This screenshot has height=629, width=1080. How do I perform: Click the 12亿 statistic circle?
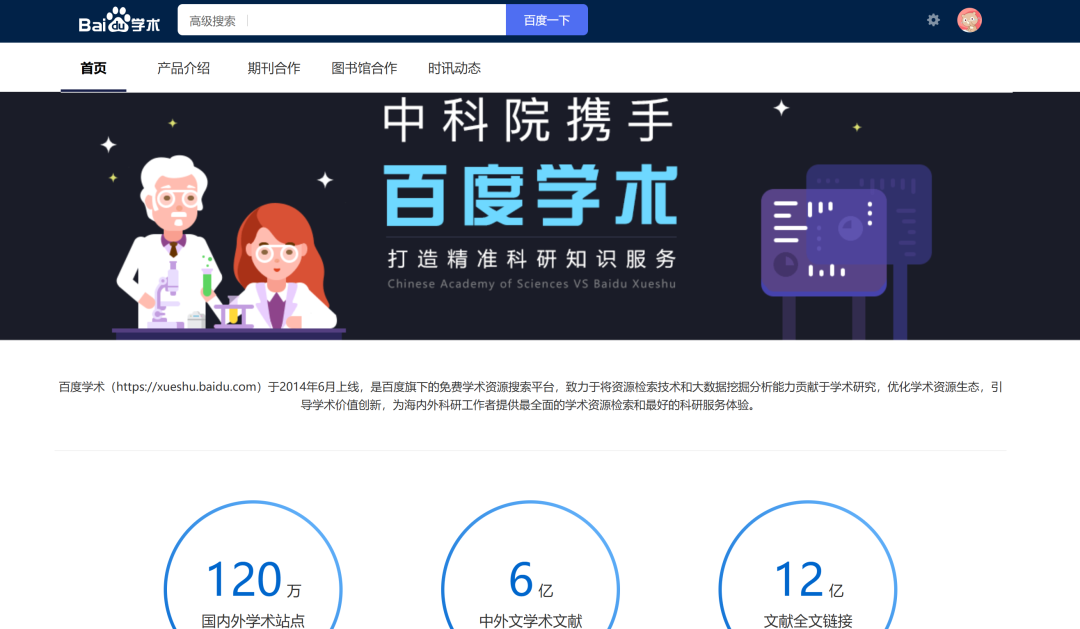click(808, 565)
